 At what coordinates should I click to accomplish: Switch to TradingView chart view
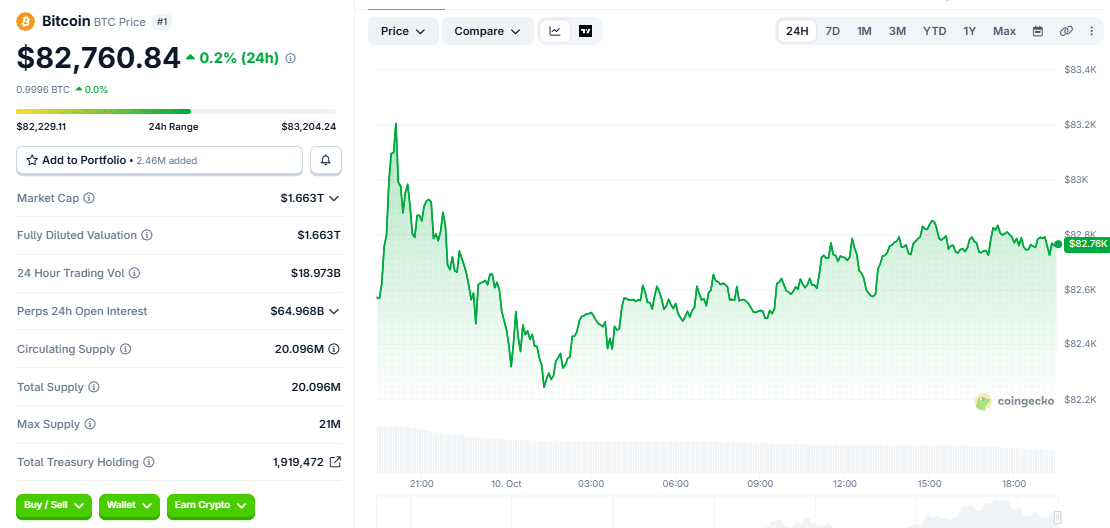click(585, 31)
